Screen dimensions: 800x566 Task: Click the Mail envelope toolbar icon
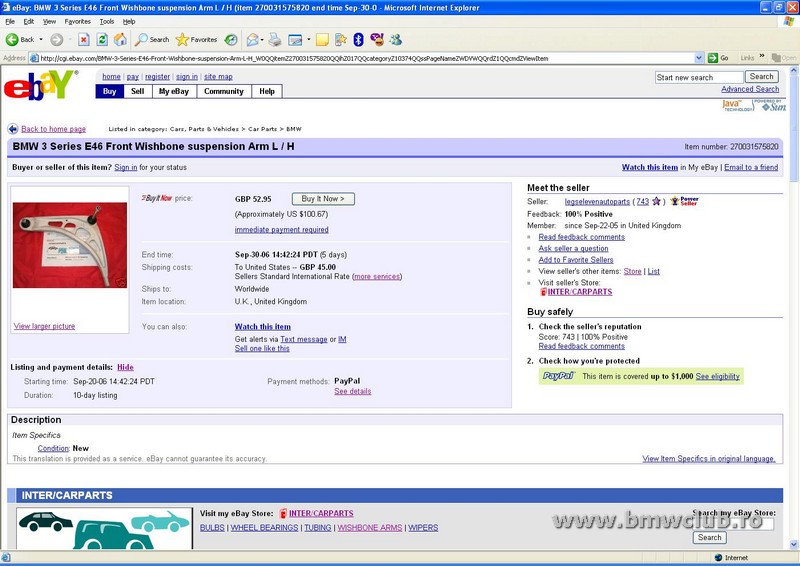pyautogui.click(x=252, y=39)
